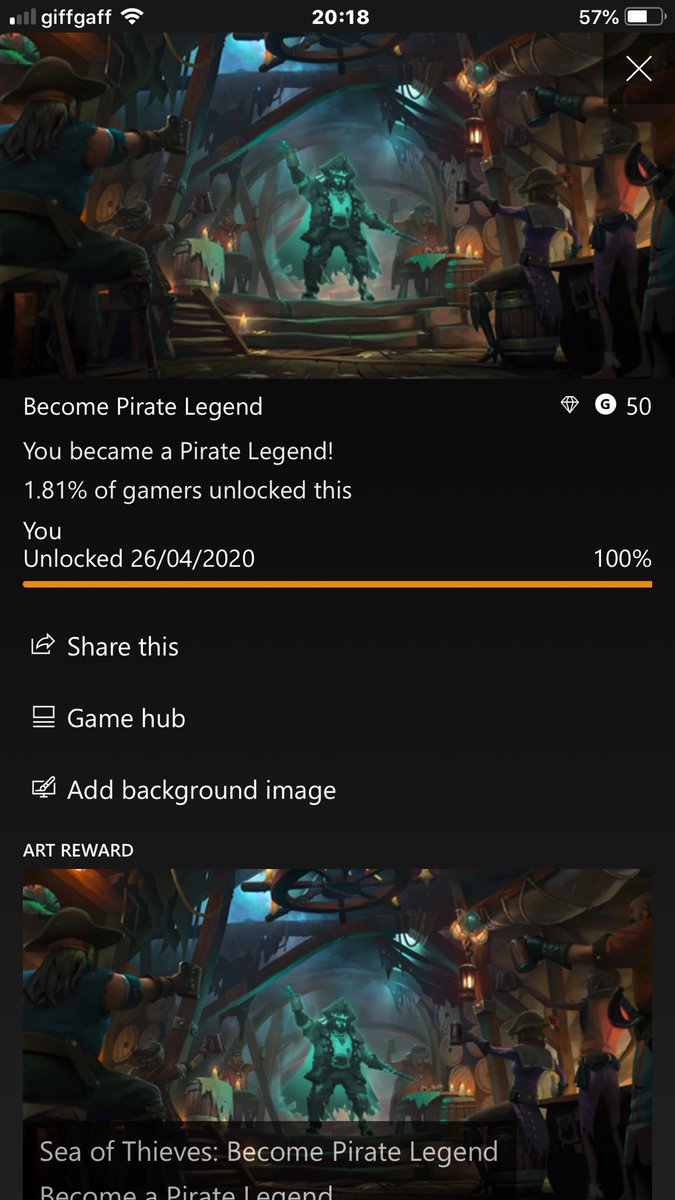Tap the orange achievement progress bar
Screen dimensions: 675x1200
(337, 582)
